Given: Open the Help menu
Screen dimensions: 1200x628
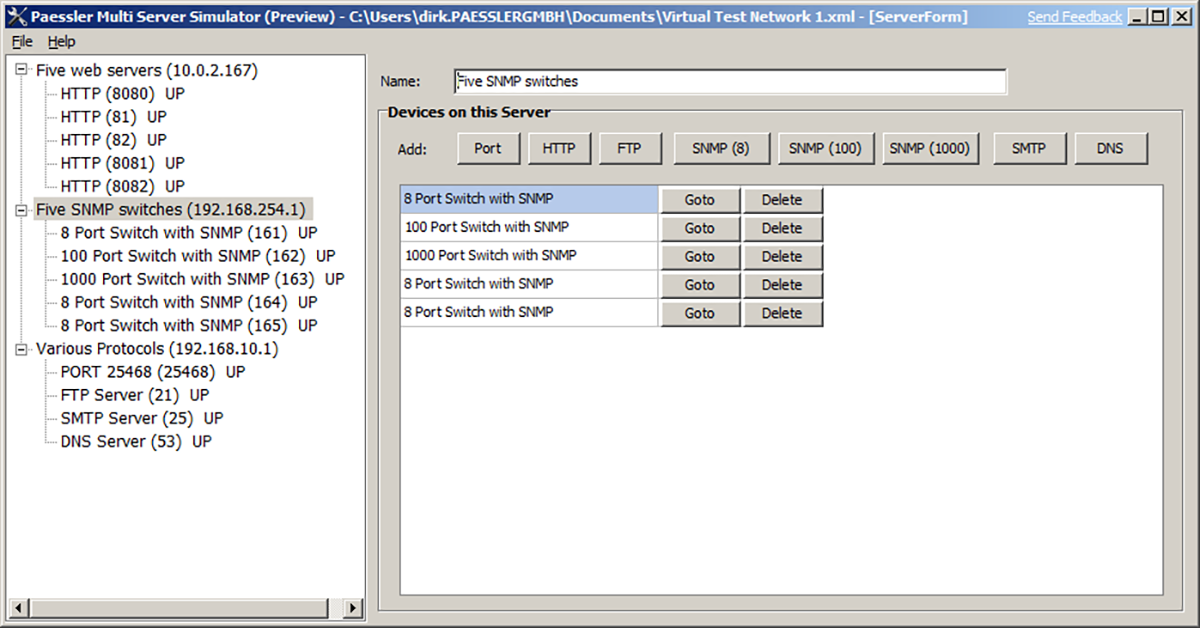Looking at the screenshot, I should point(61,41).
